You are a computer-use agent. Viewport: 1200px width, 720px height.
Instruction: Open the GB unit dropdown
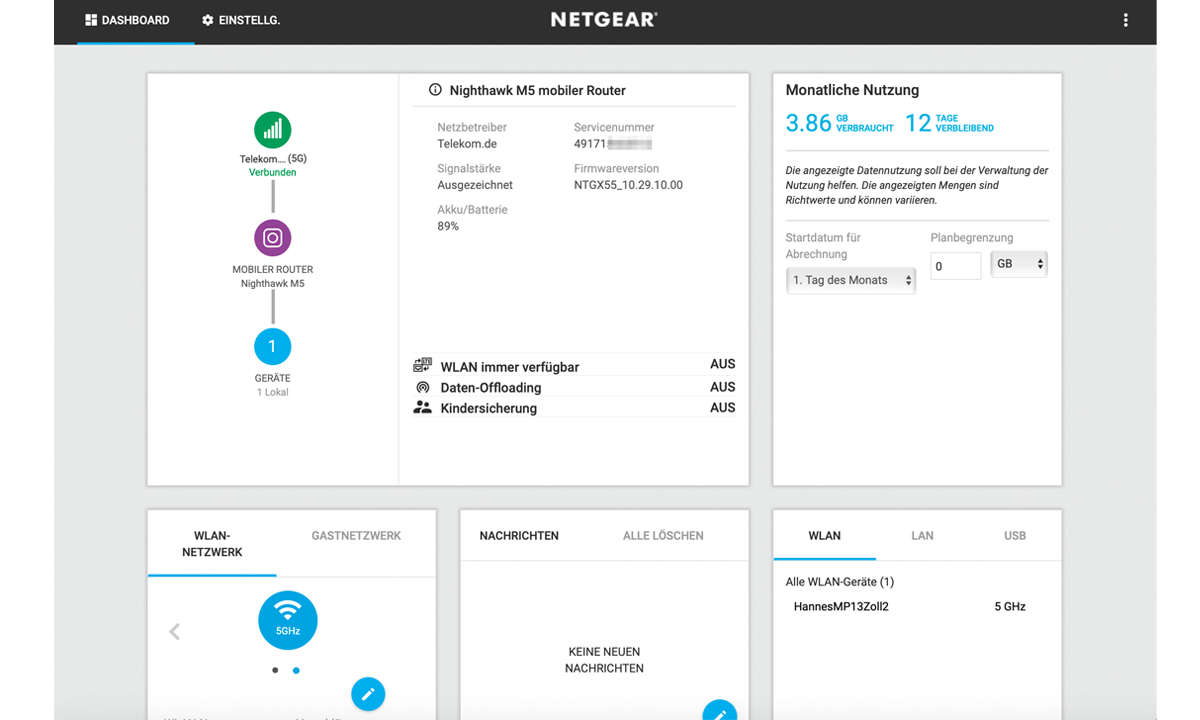pos(1018,264)
